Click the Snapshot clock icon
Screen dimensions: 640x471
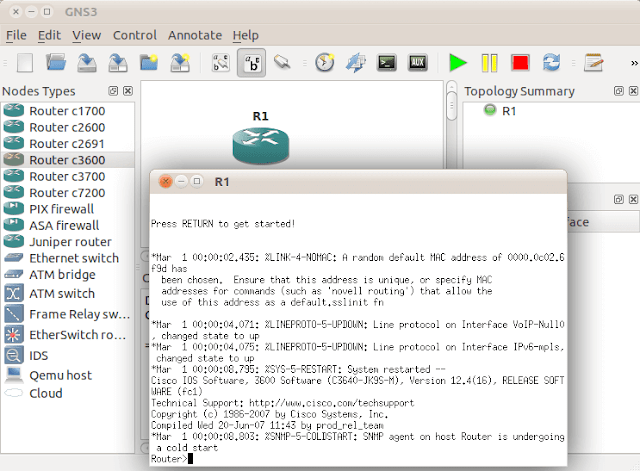tap(324, 62)
